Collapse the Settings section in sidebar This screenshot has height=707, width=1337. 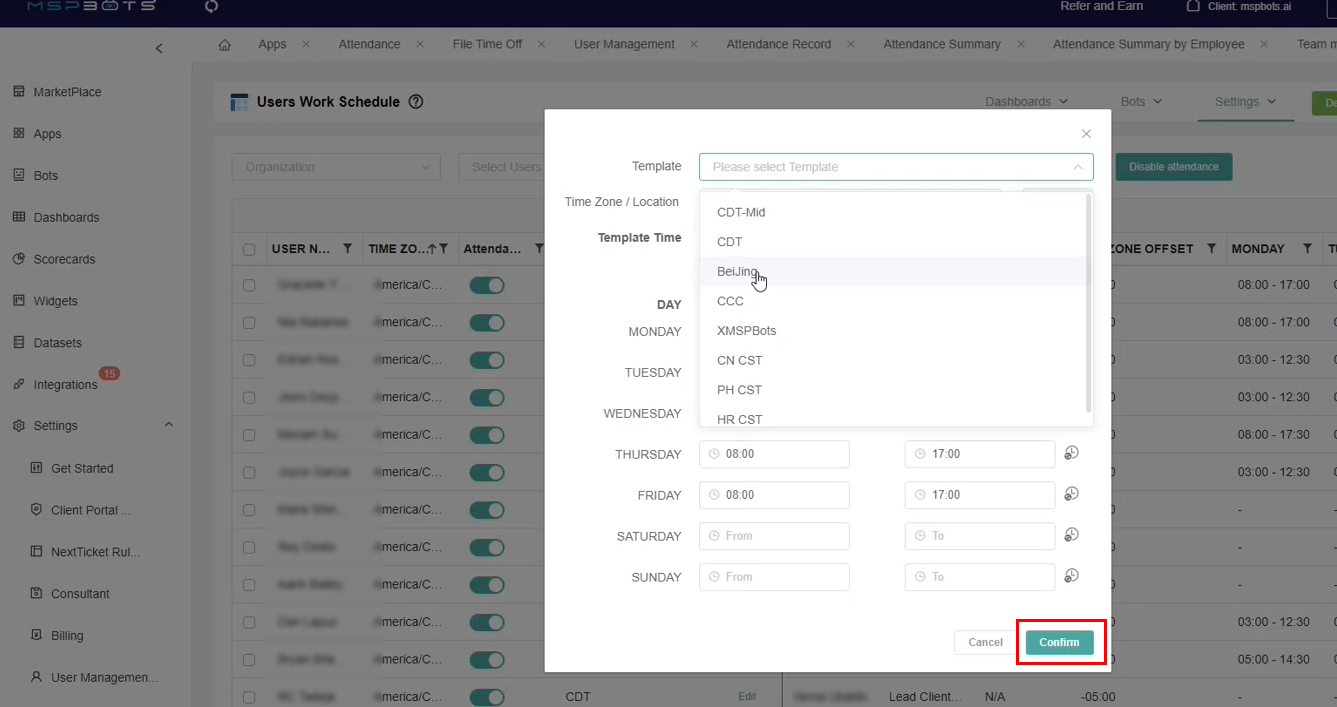click(168, 425)
